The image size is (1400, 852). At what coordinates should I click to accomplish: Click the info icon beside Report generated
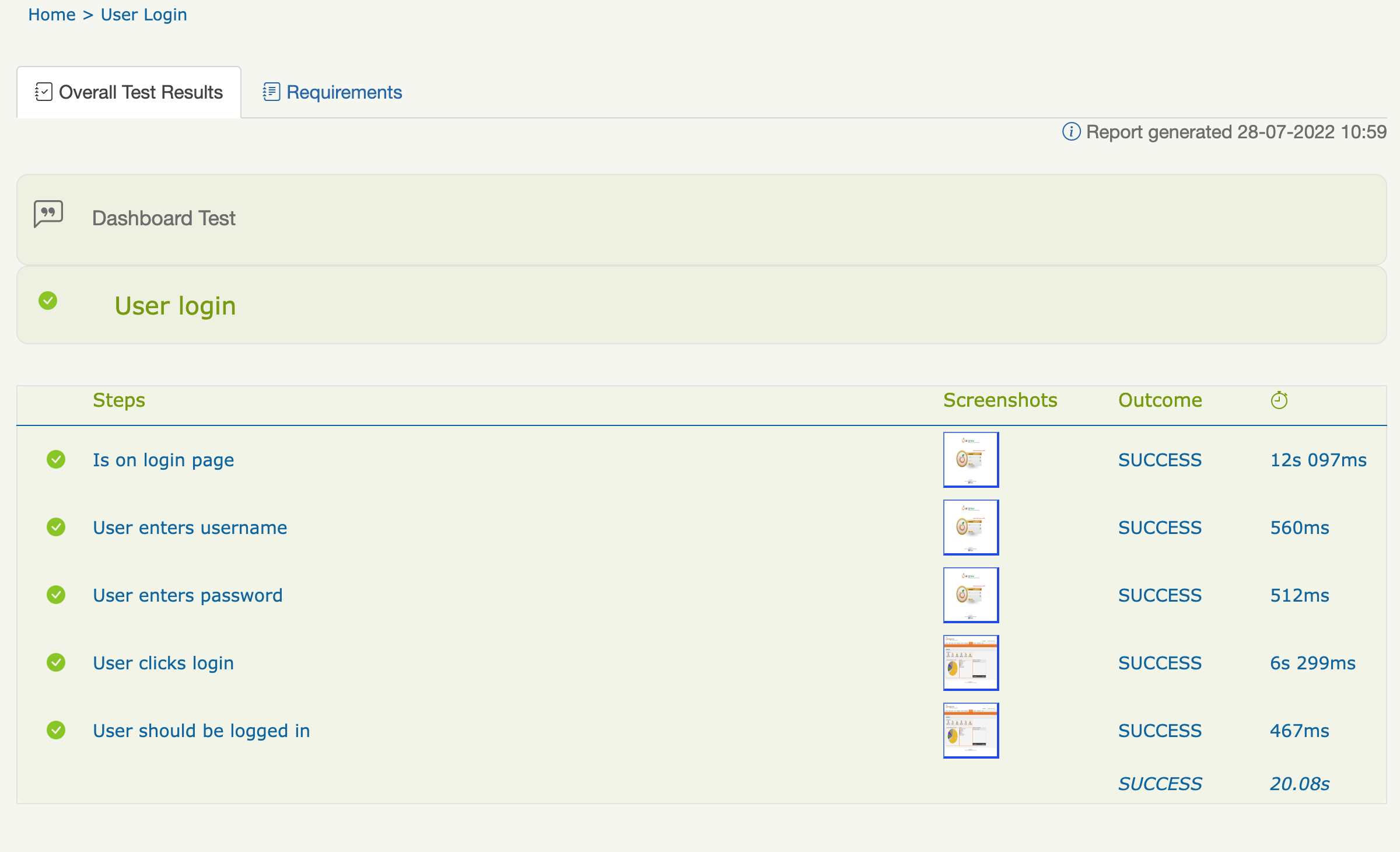[x=1071, y=132]
